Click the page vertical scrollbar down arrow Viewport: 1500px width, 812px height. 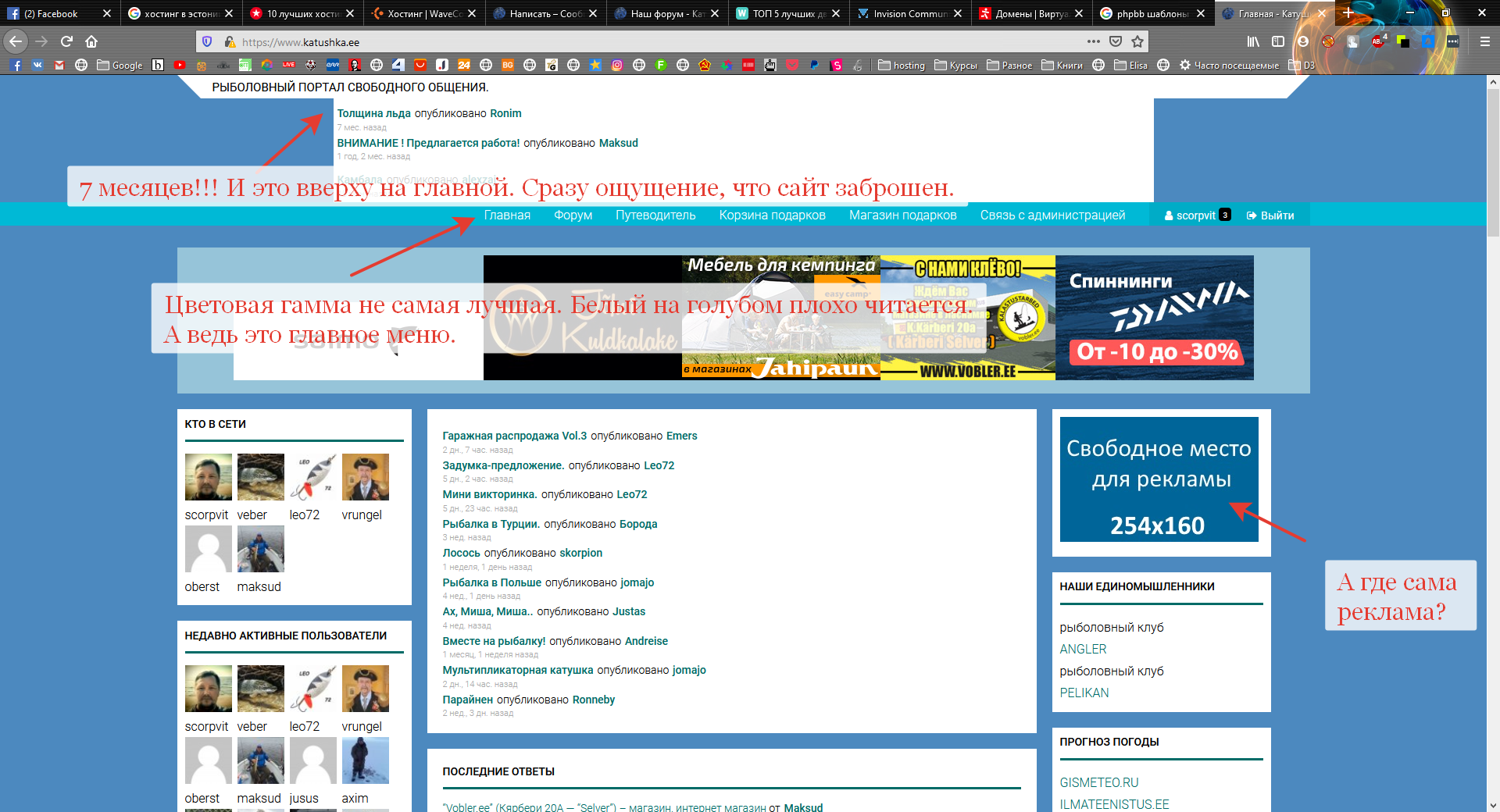(x=1493, y=805)
